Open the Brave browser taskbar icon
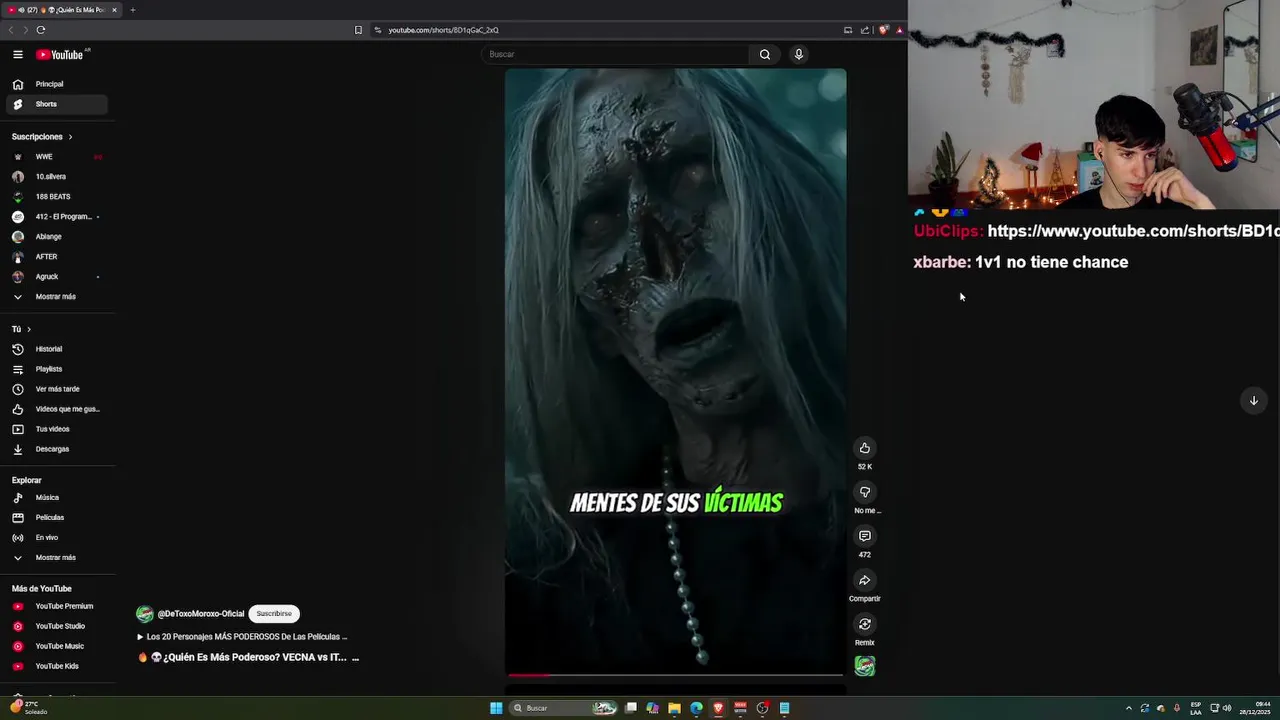1280x720 pixels. coord(719,708)
